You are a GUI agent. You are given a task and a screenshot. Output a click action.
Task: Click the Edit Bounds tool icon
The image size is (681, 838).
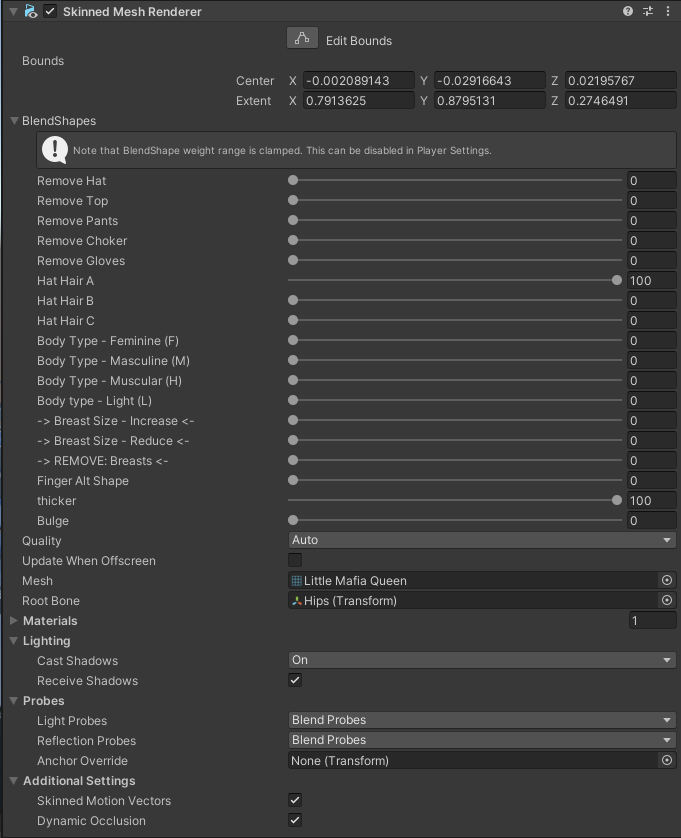pyautogui.click(x=302, y=39)
